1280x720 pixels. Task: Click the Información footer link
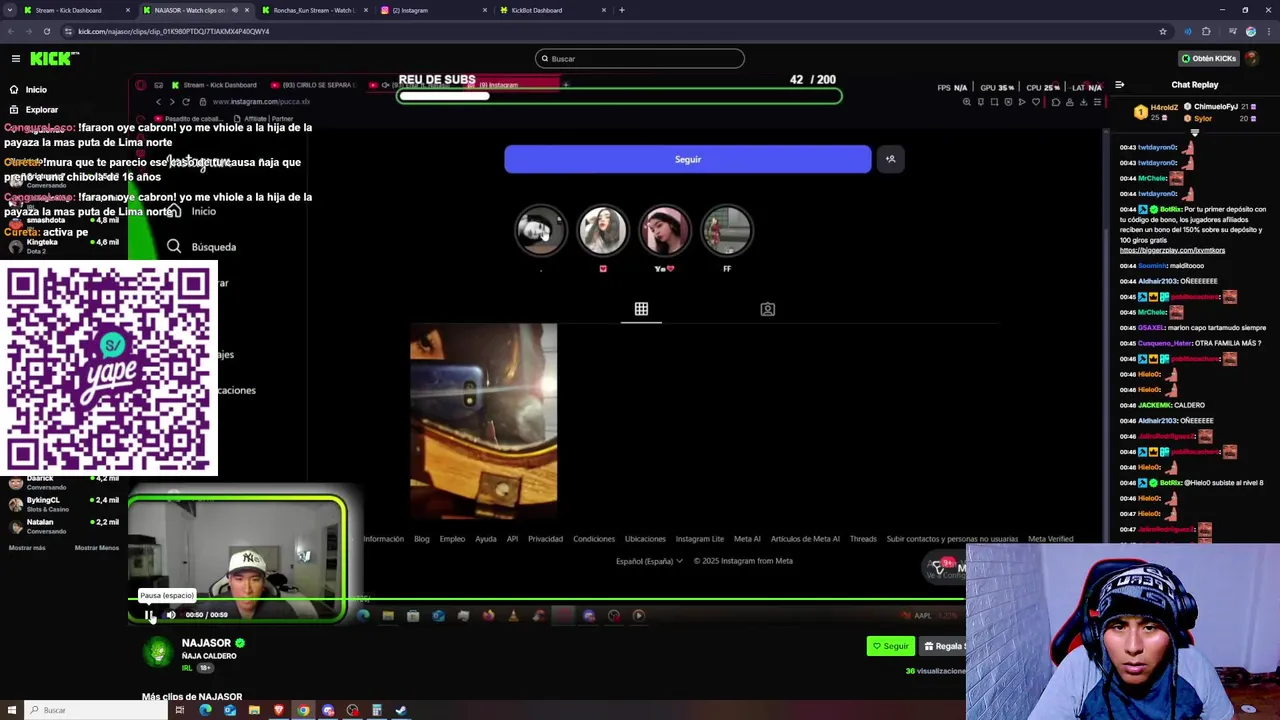[383, 539]
